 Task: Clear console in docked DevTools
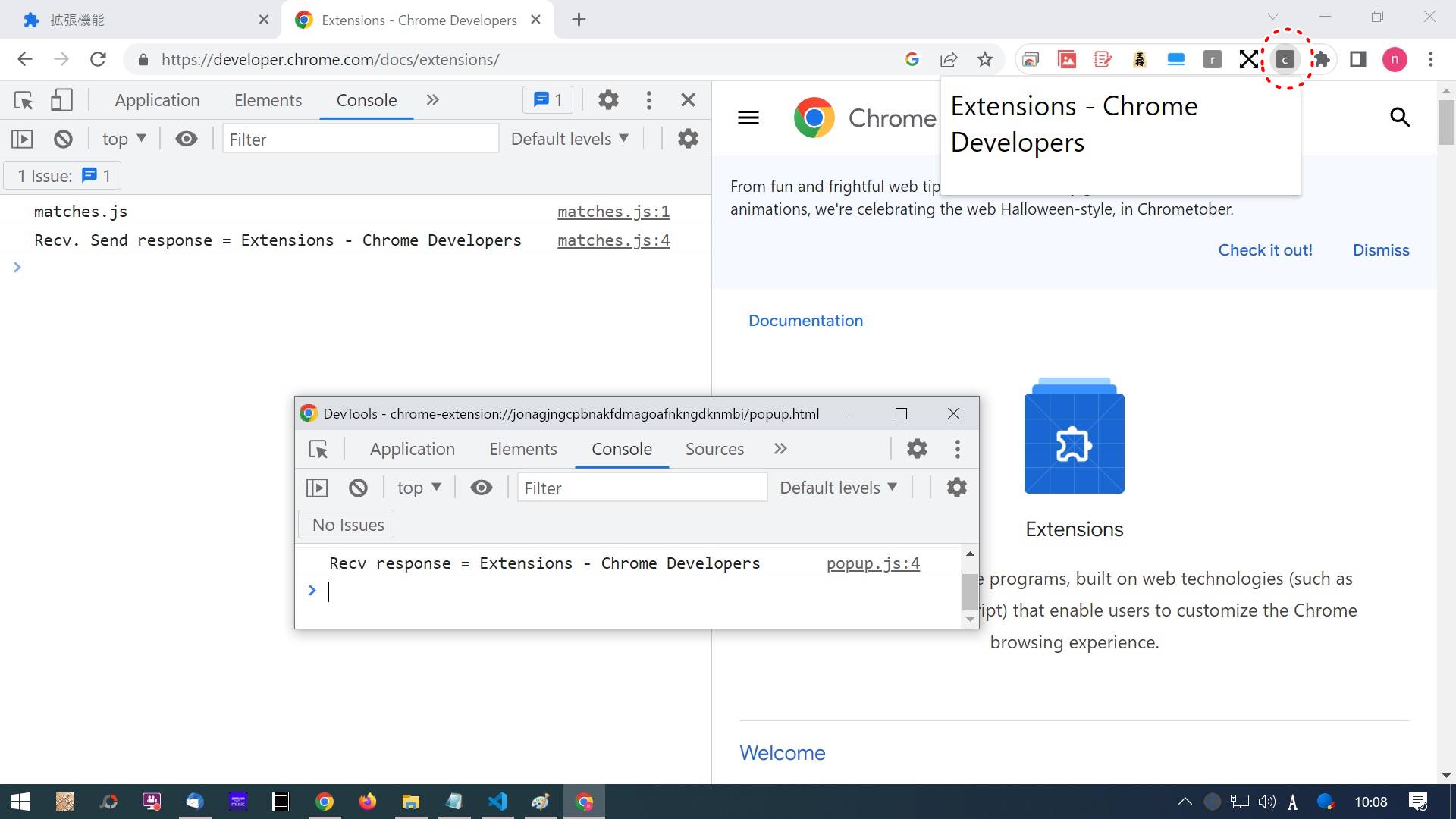(63, 139)
